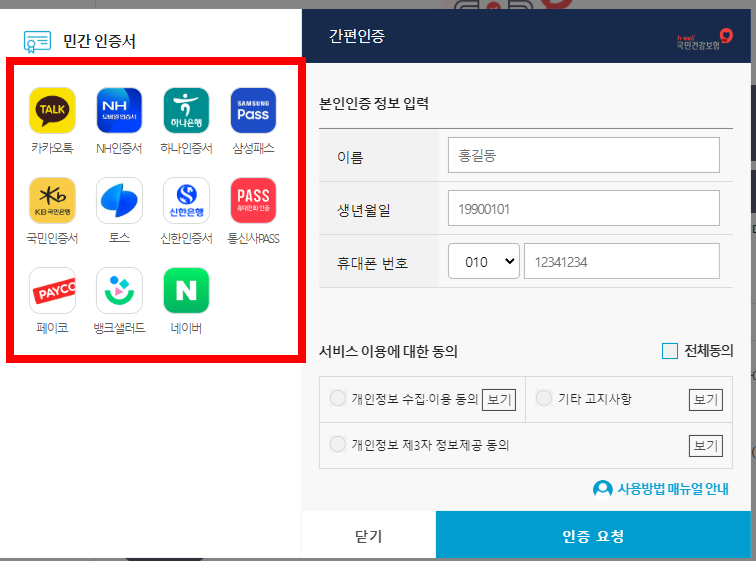Toggle 기타 고지사항 consent radio
This screenshot has height=561, width=756.
pos(544,399)
